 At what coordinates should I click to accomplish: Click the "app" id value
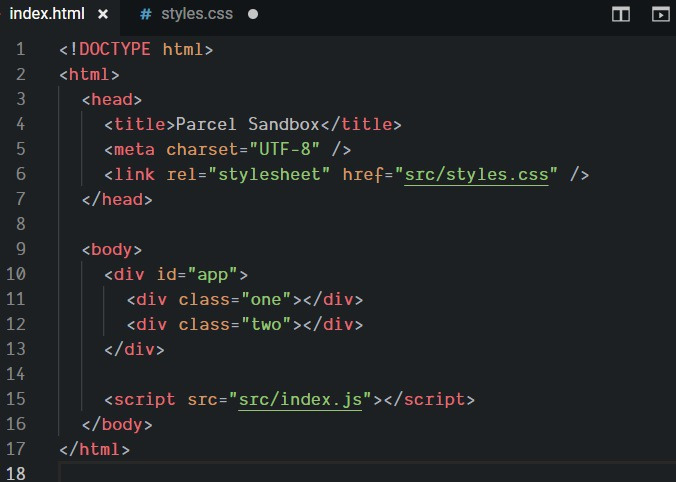213,275
